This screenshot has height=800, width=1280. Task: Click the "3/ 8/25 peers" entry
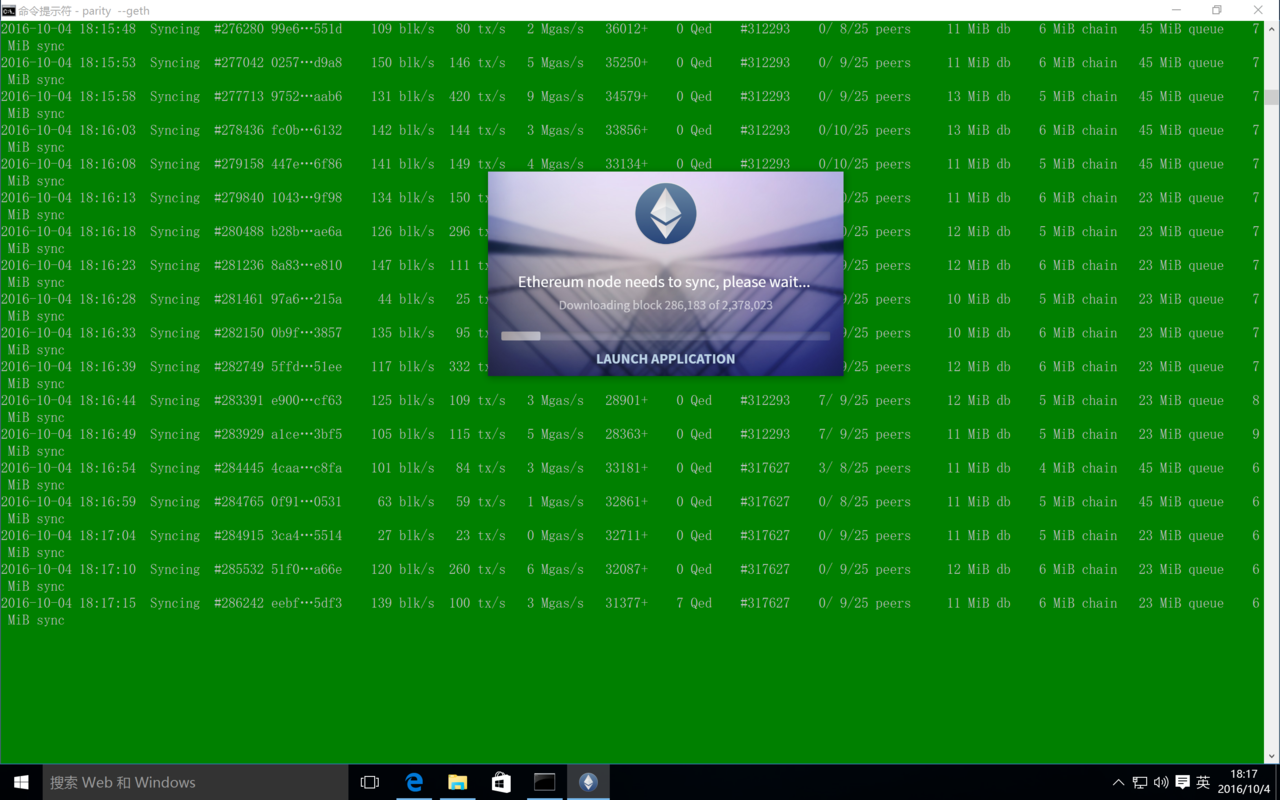pos(864,468)
